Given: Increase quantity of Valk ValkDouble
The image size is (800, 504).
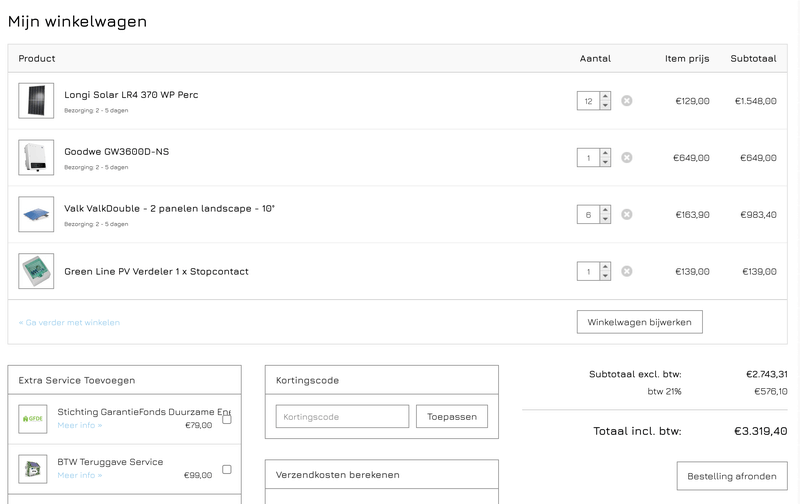Looking at the screenshot, I should click(605, 210).
